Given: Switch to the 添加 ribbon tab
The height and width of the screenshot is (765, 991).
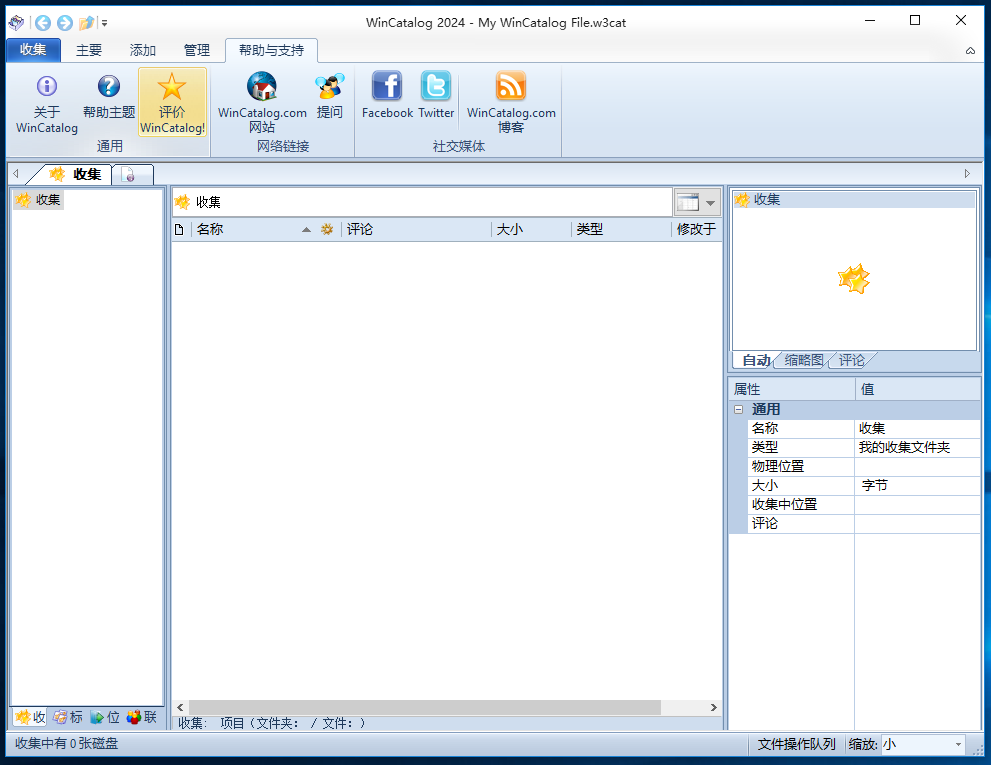Looking at the screenshot, I should (x=143, y=50).
